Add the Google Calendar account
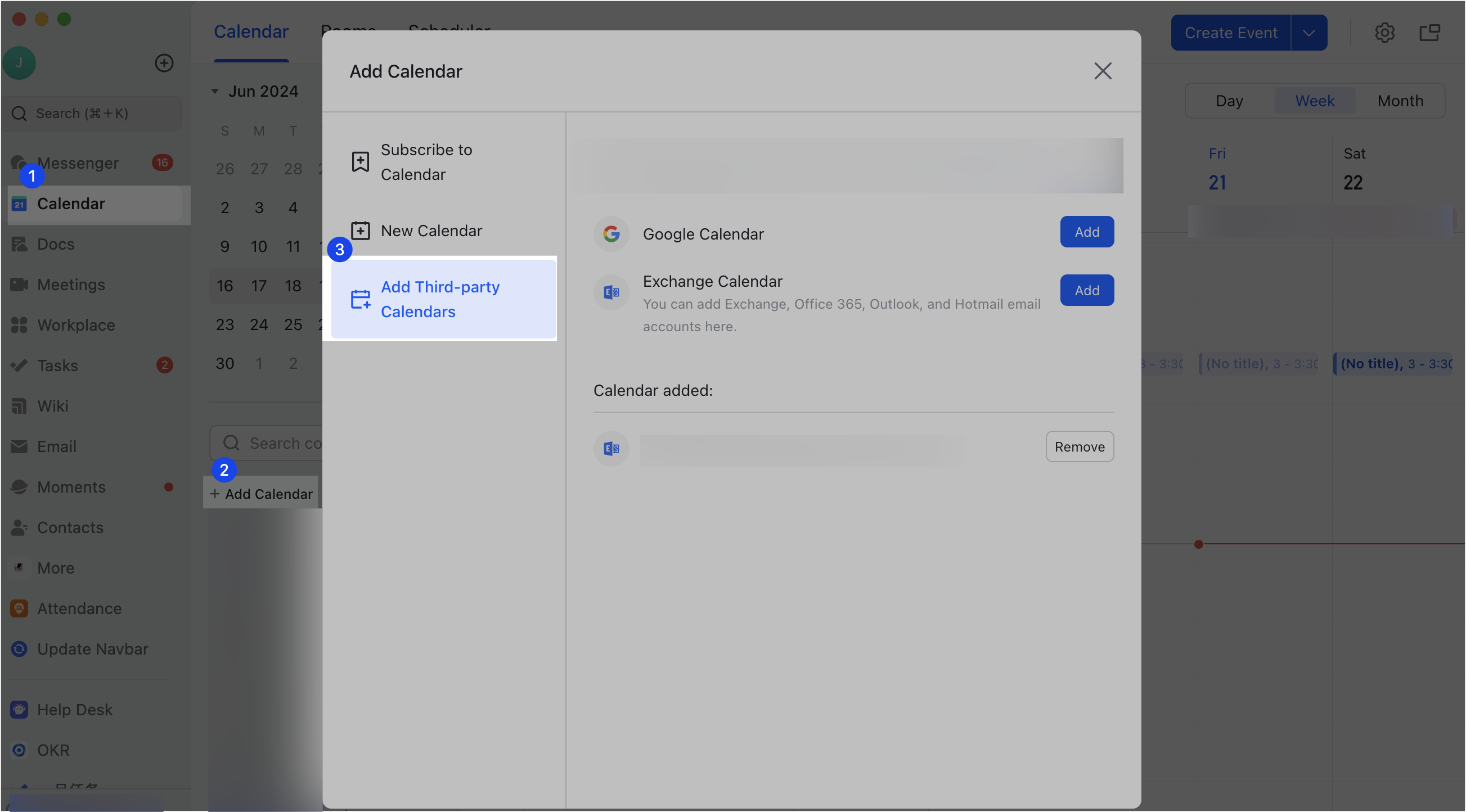The image size is (1466, 812). click(1086, 232)
